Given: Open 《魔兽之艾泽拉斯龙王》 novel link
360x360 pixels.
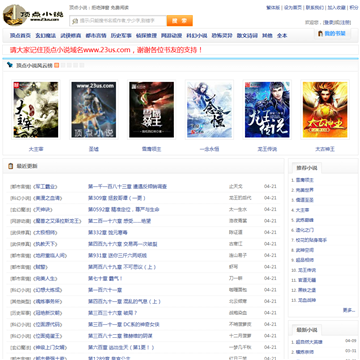Looking at the screenshot, I should [57, 221].
